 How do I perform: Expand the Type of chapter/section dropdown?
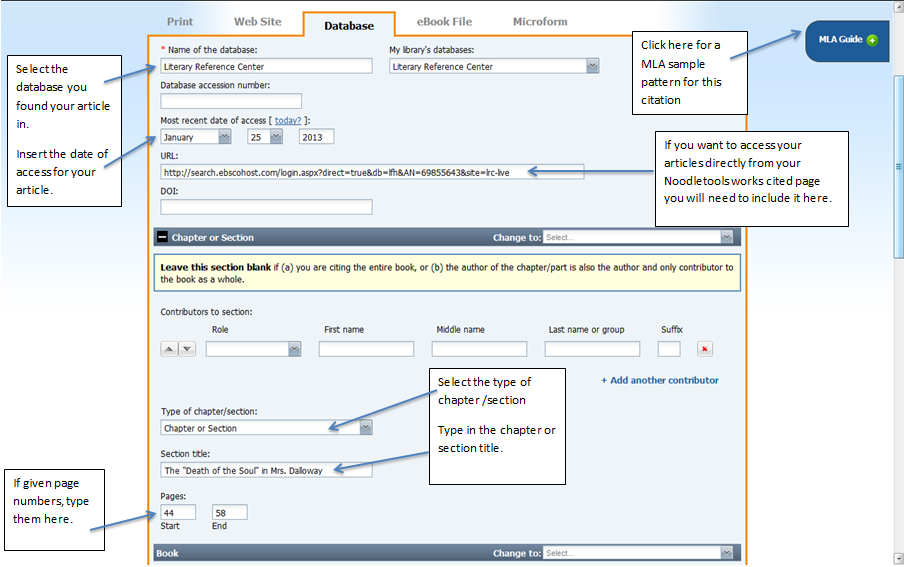[365, 428]
